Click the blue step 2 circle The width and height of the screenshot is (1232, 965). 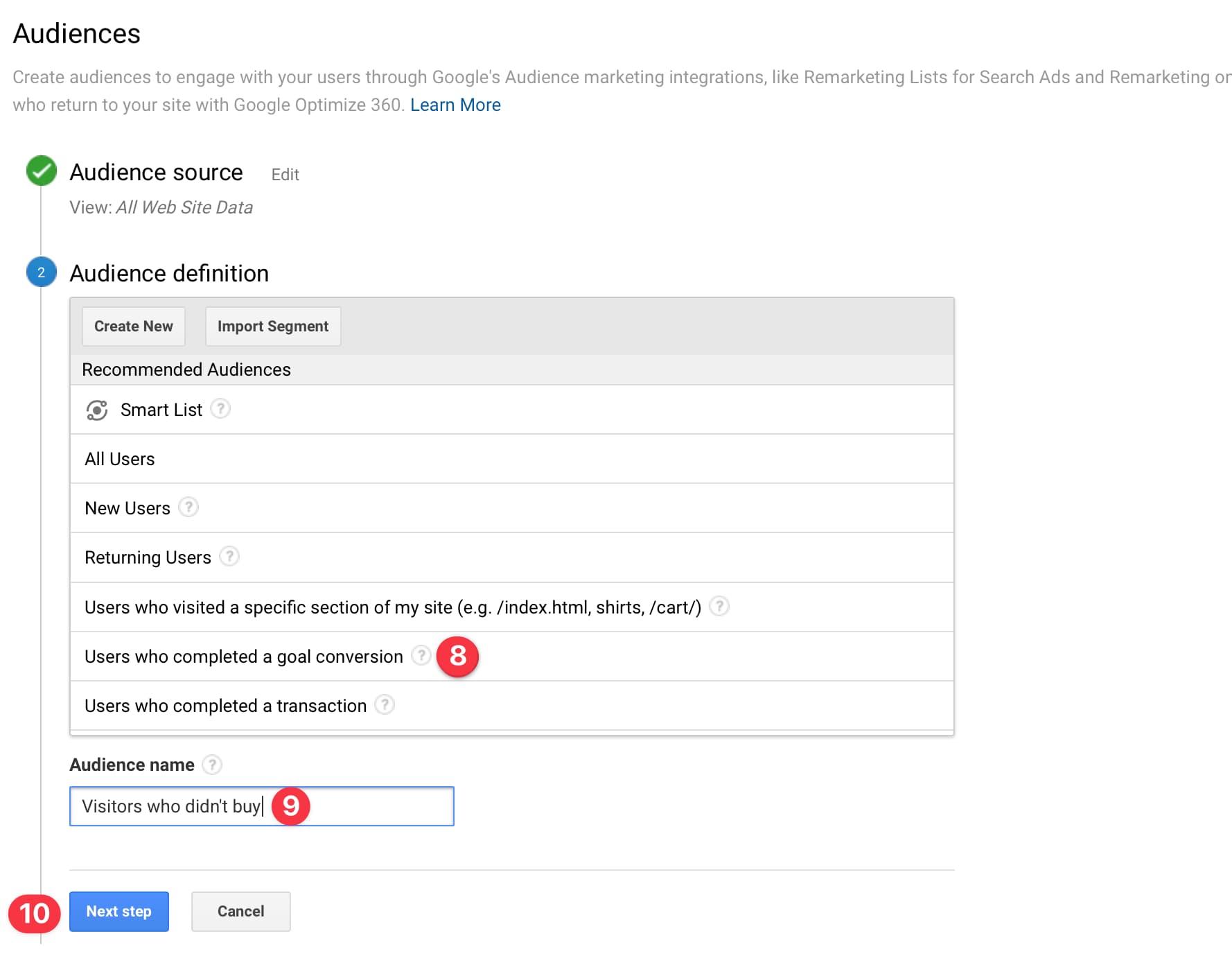click(x=42, y=272)
